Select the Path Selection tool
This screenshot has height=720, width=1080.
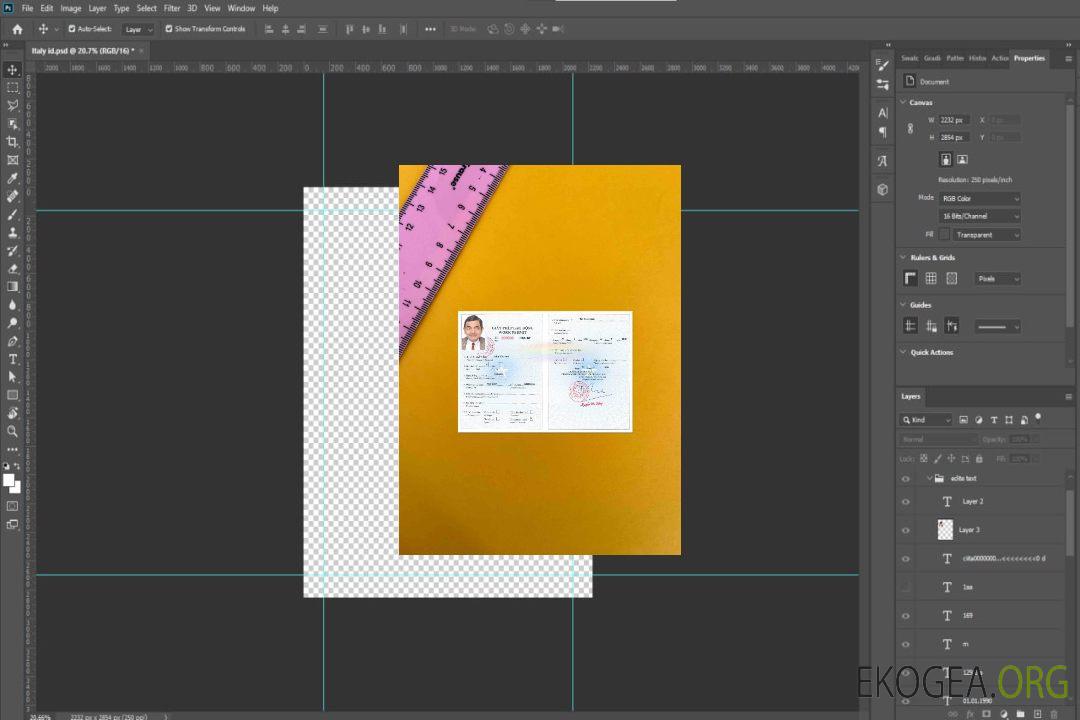[x=12, y=377]
